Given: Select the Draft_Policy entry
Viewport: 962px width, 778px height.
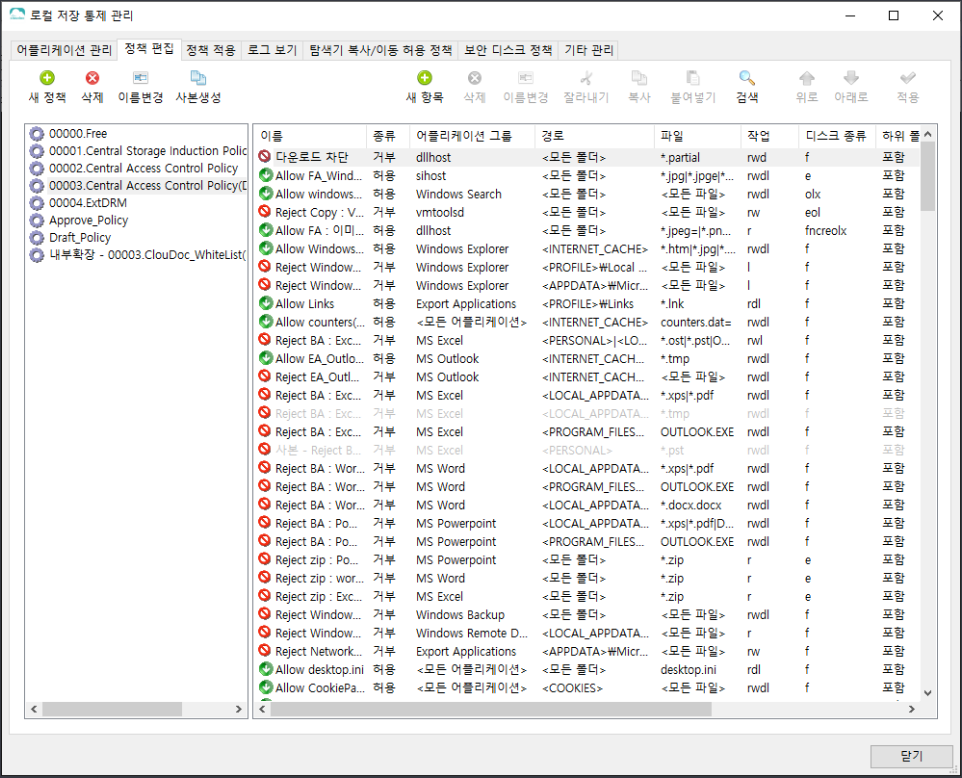Looking at the screenshot, I should click(80, 237).
